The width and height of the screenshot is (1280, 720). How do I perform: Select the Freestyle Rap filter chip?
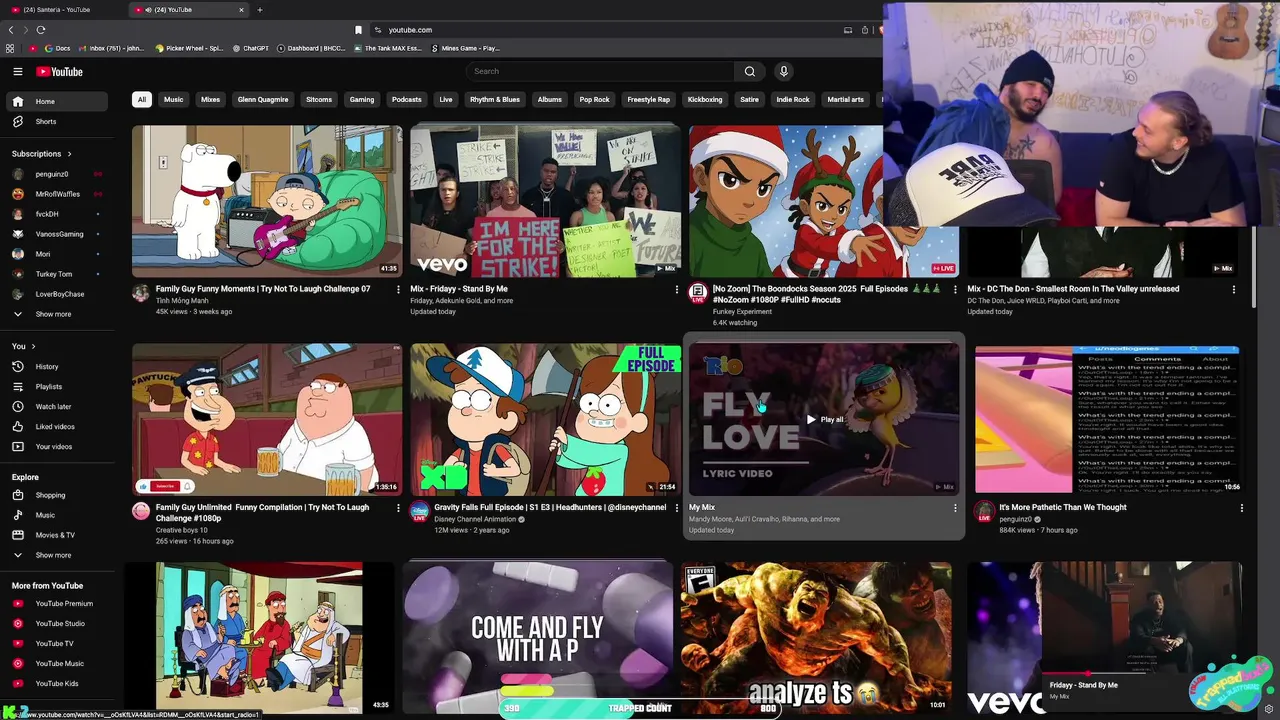[x=649, y=99]
